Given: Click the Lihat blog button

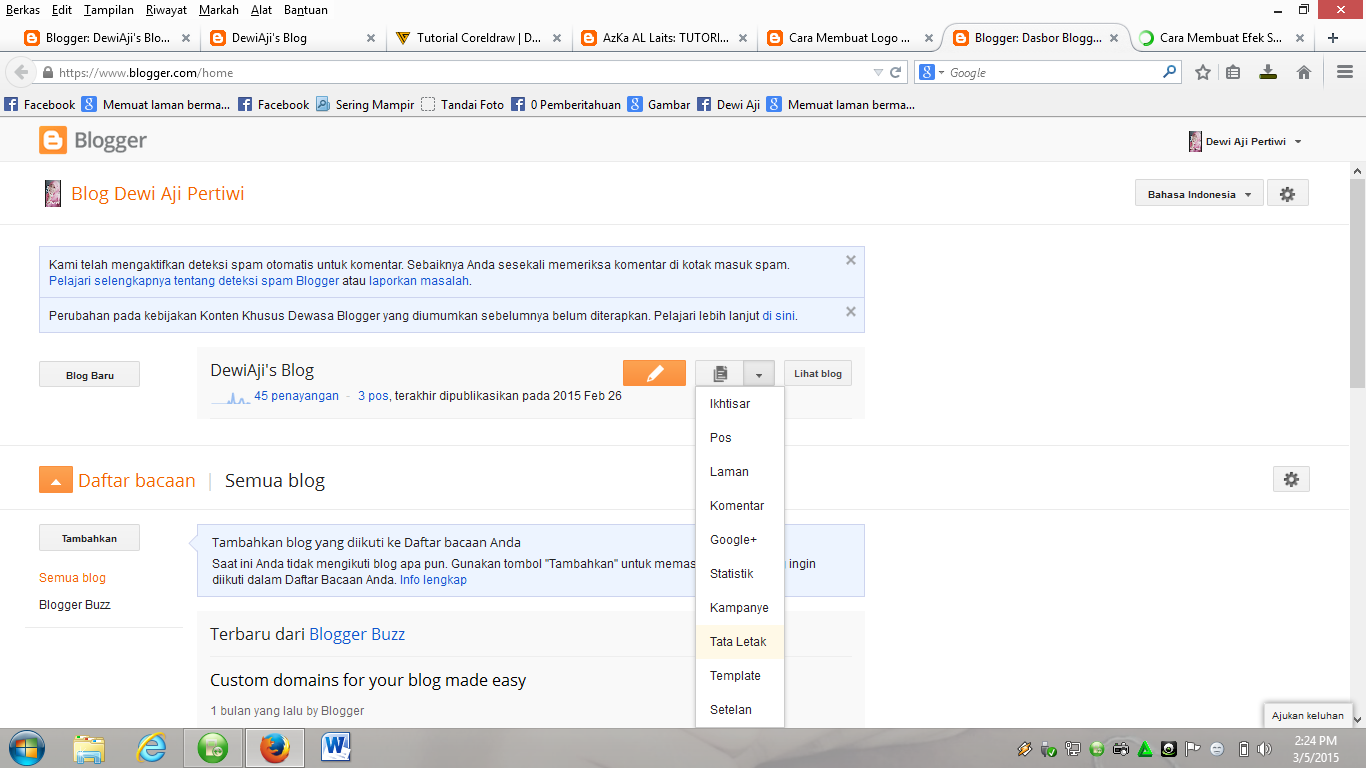Looking at the screenshot, I should pyautogui.click(x=818, y=373).
